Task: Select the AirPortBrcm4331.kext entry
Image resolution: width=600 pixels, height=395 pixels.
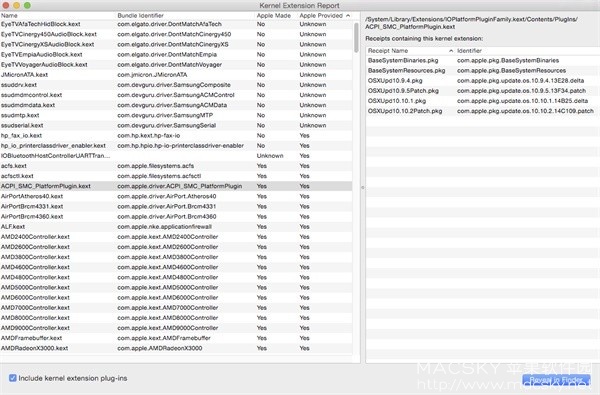Action: 176,206
